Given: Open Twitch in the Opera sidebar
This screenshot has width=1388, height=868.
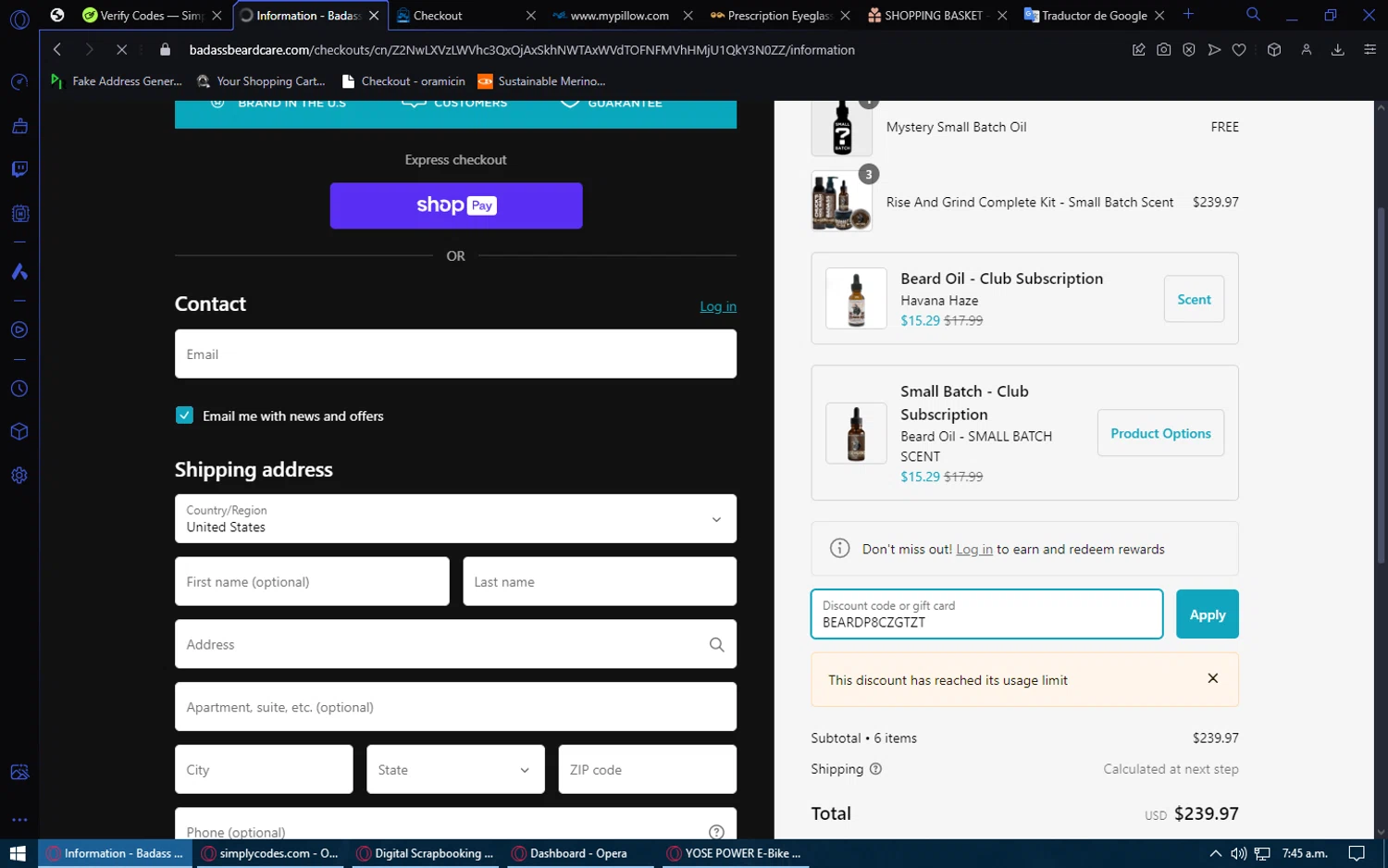Looking at the screenshot, I should click(19, 169).
